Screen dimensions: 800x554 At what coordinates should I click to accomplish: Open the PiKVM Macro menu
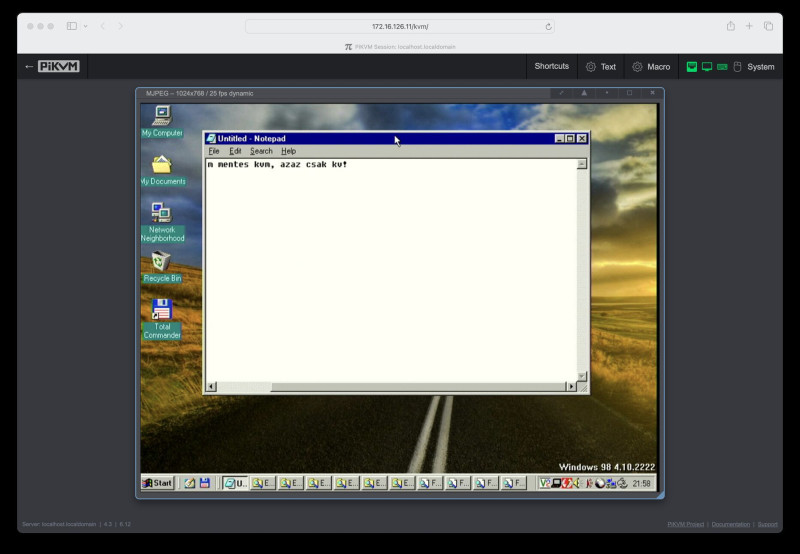click(652, 66)
